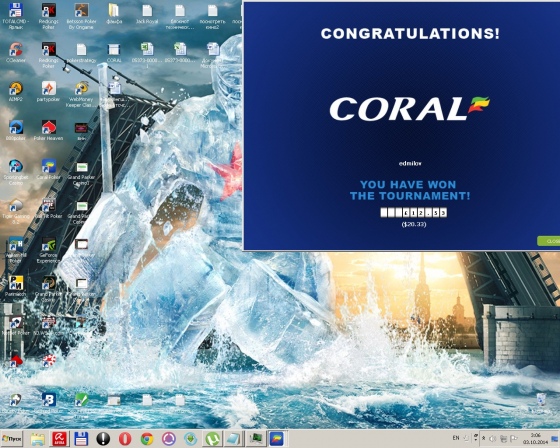Launch Google Chrome from the taskbar
The image size is (560, 448).
147,439
